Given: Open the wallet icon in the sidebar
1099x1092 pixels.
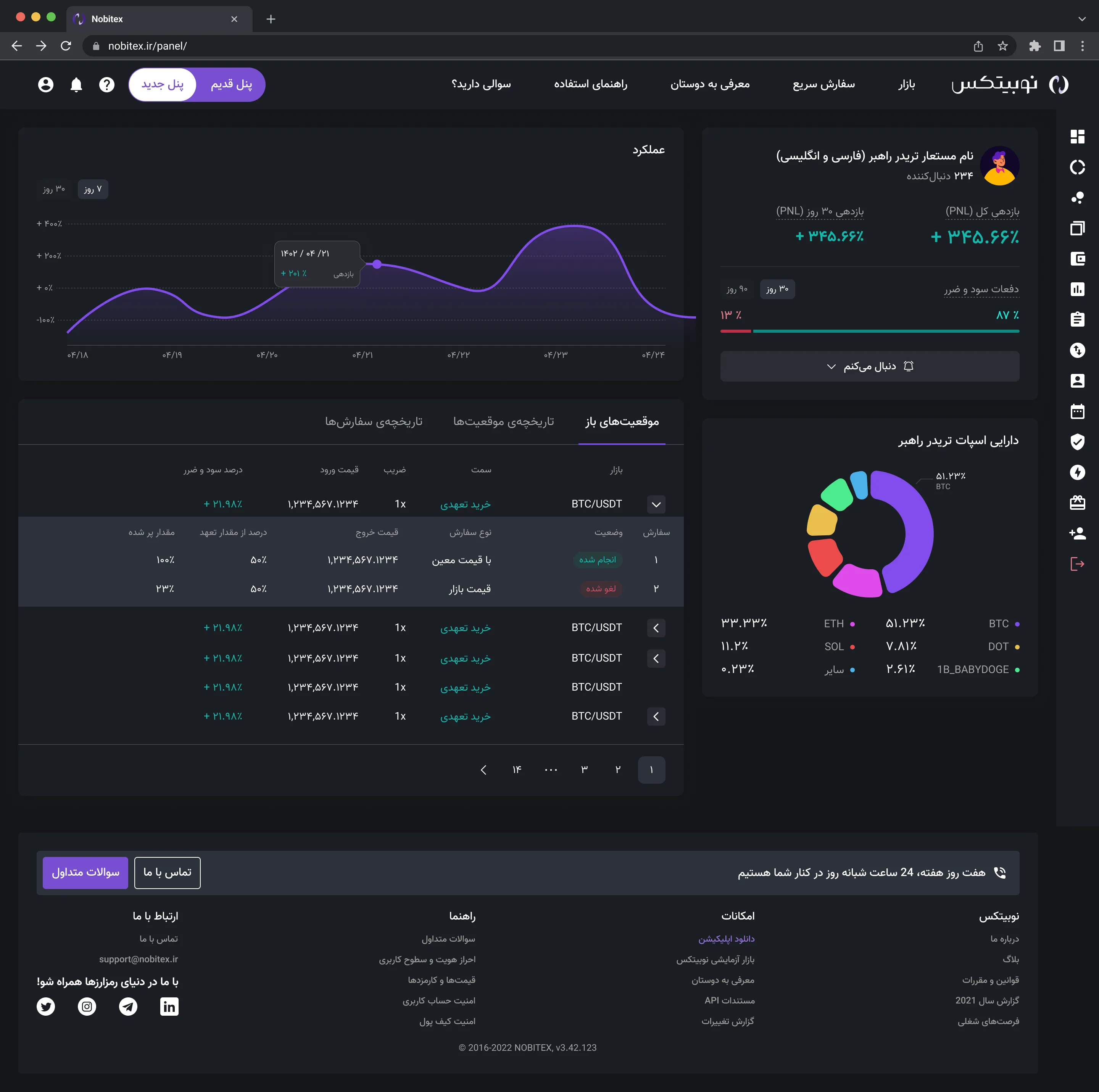Looking at the screenshot, I should (x=1077, y=259).
